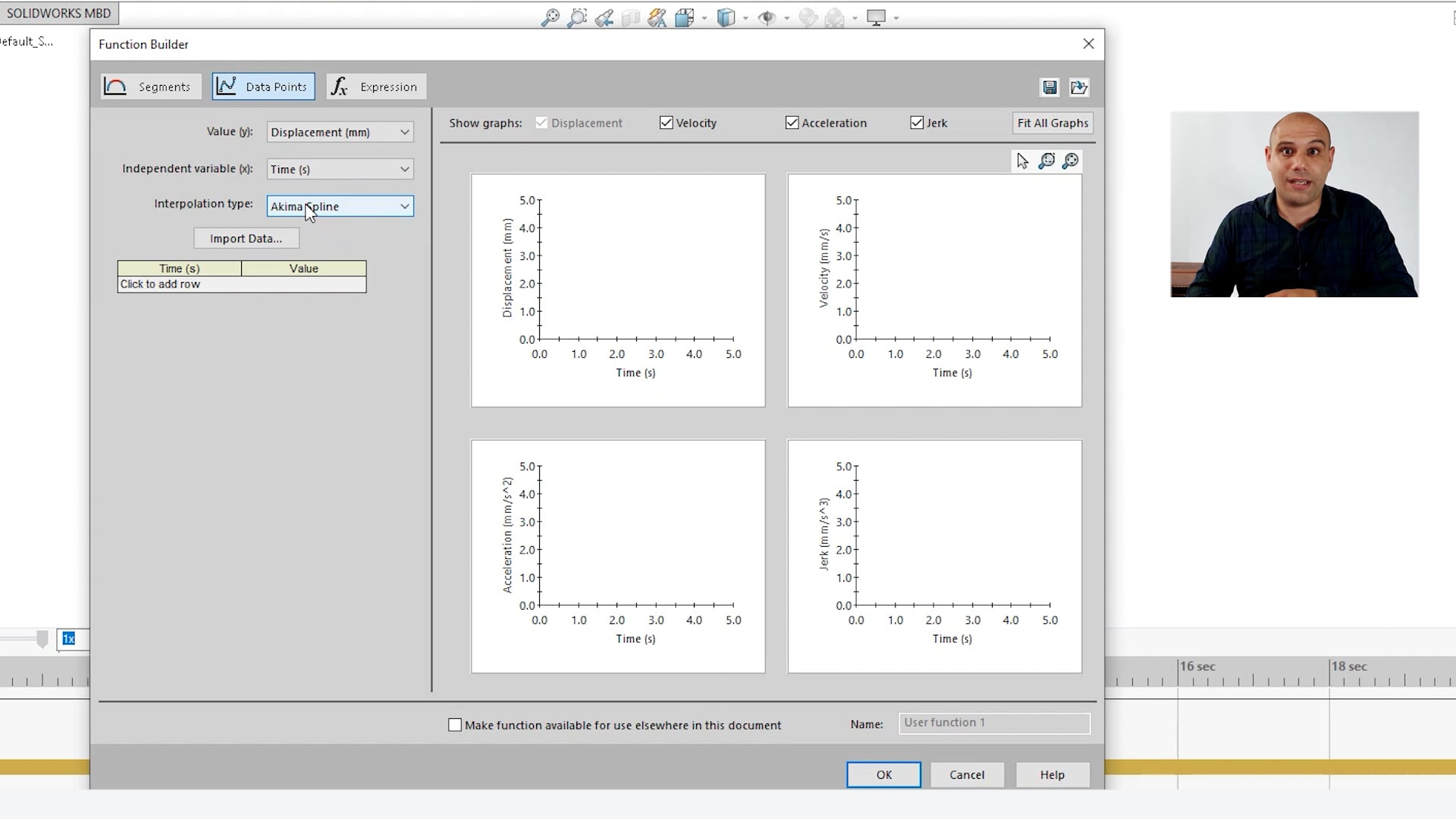Switch to the Expression tab
The height and width of the screenshot is (819, 1456).
click(375, 86)
